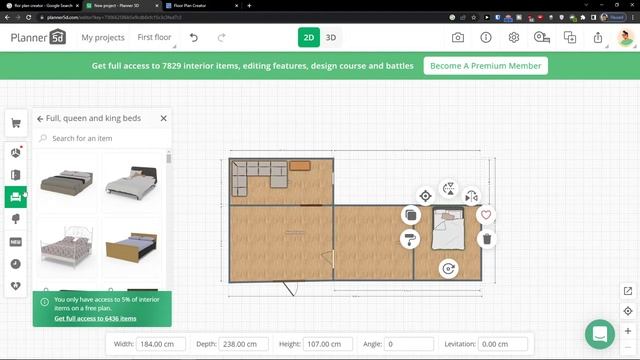640x360 pixels.
Task: Open a new browser tab
Action: click(249, 6)
